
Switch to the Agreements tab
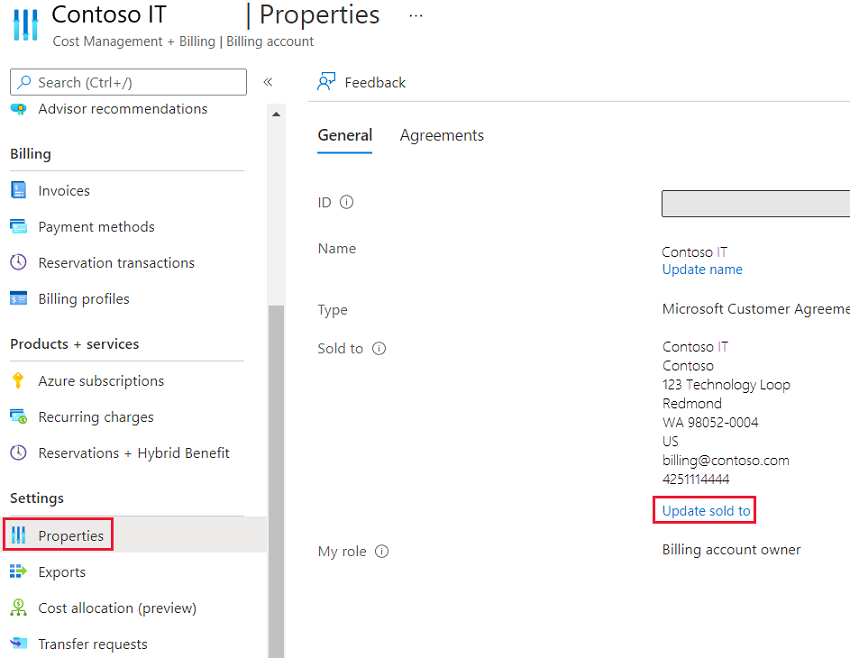pyautogui.click(x=442, y=135)
